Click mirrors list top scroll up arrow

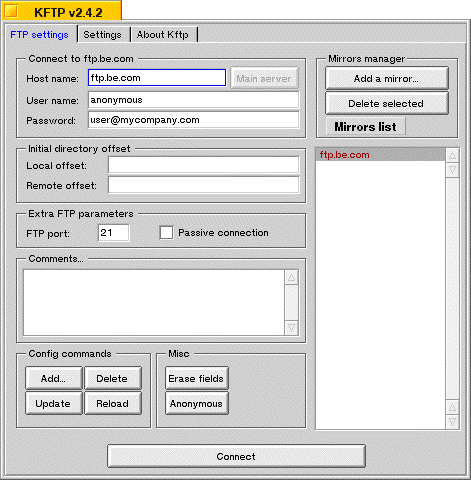pyautogui.click(x=452, y=155)
